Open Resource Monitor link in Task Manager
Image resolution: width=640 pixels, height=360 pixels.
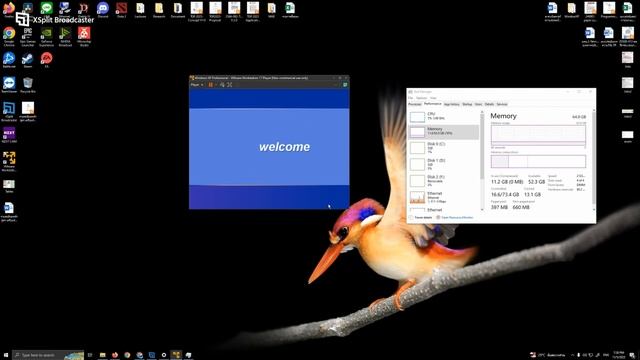[455, 218]
